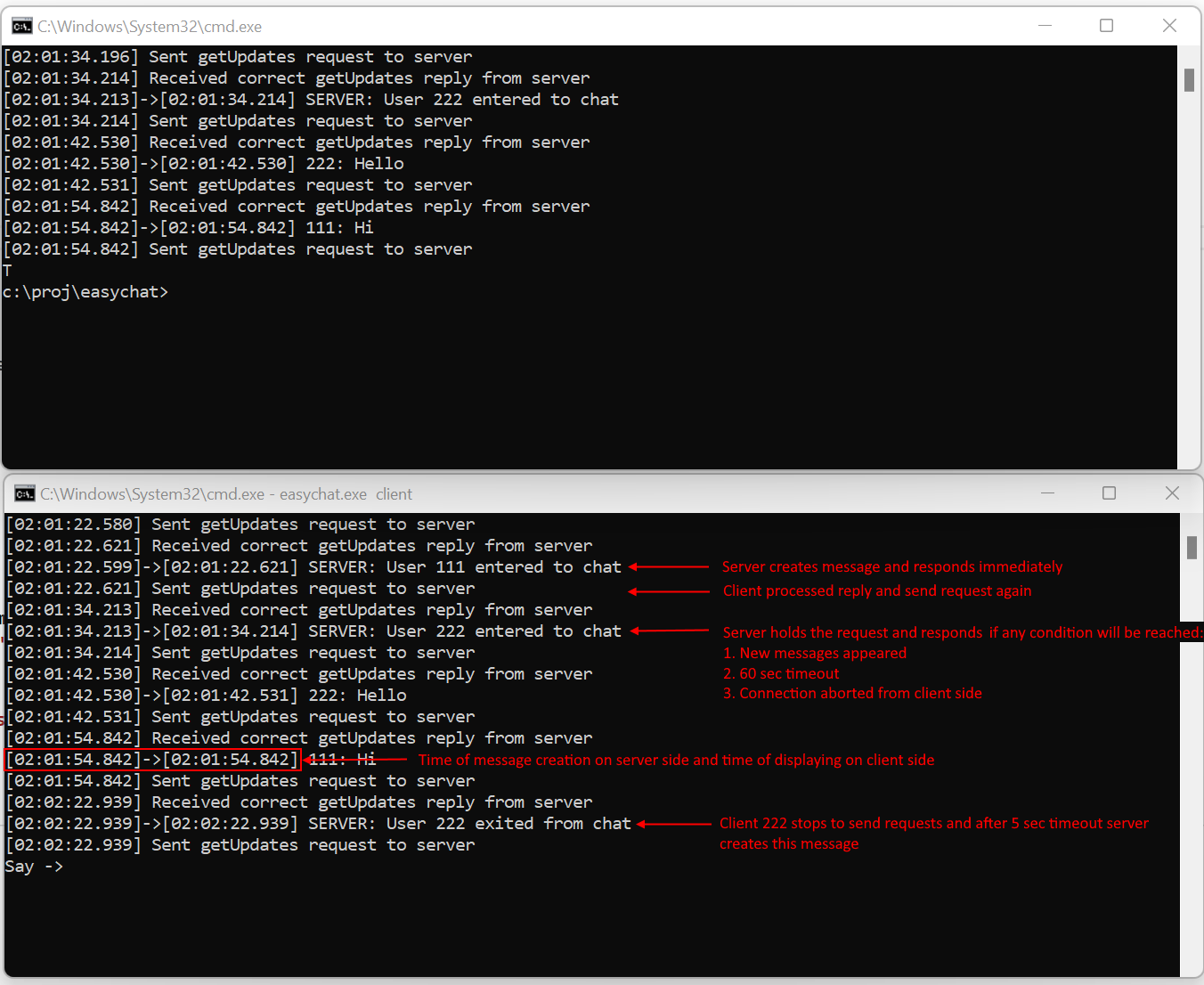This screenshot has height=985, width=1204.
Task: Click '[02:01:54.842] Sent getUpdates request' in client window
Action: click(240, 781)
